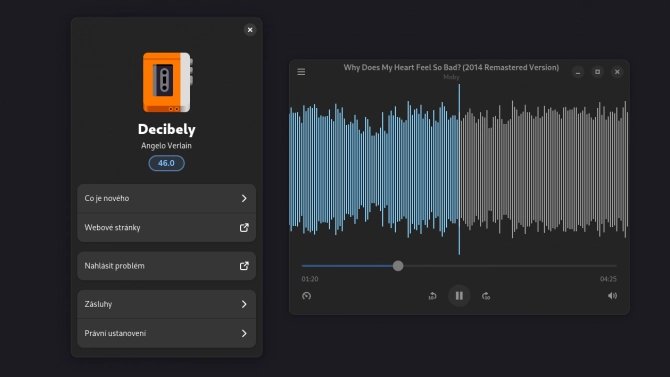Maximize the player window

pos(597,72)
